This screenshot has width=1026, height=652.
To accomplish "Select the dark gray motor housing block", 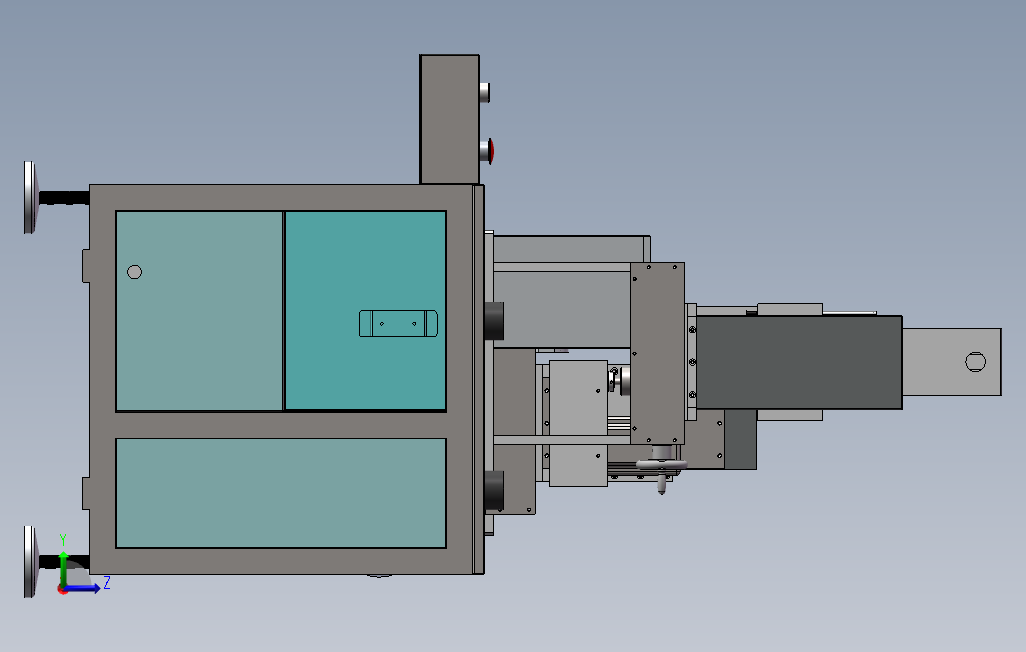I will [799, 363].
